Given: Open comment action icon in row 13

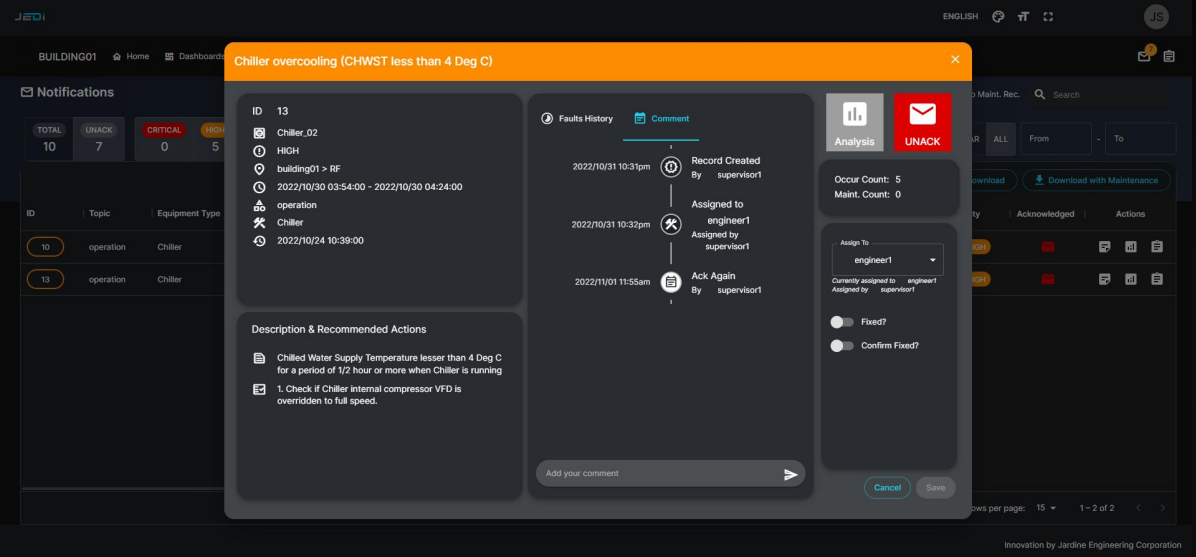Looking at the screenshot, I should 1104,279.
